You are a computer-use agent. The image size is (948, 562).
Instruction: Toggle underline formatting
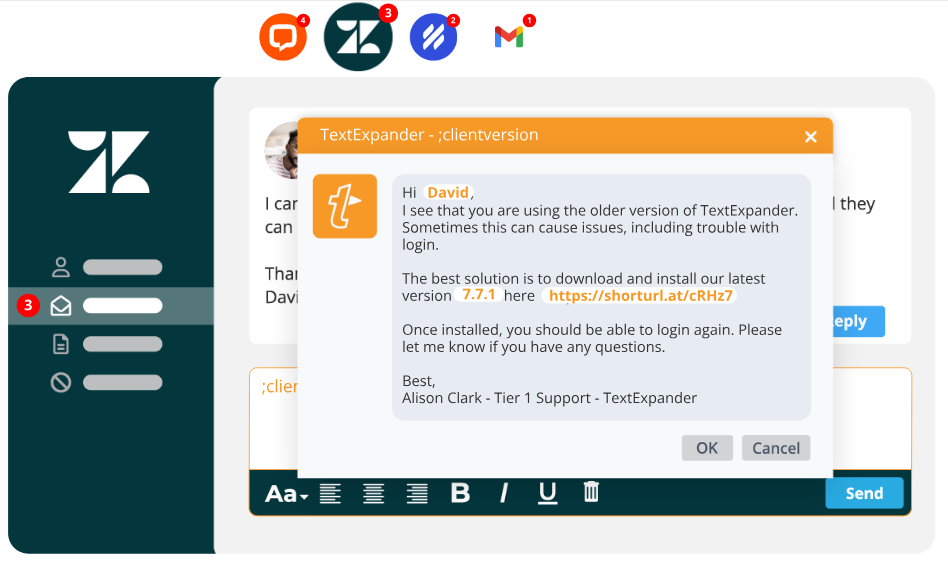tap(547, 493)
